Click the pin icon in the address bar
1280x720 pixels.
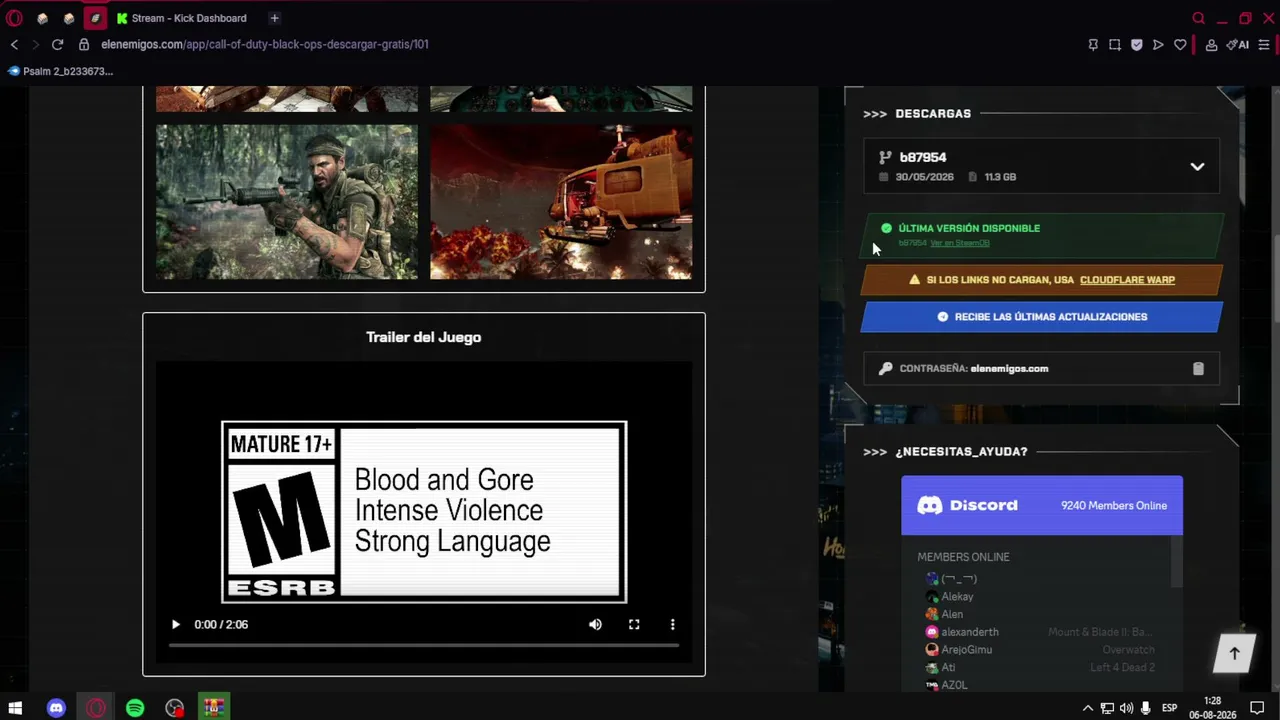[x=1093, y=44]
